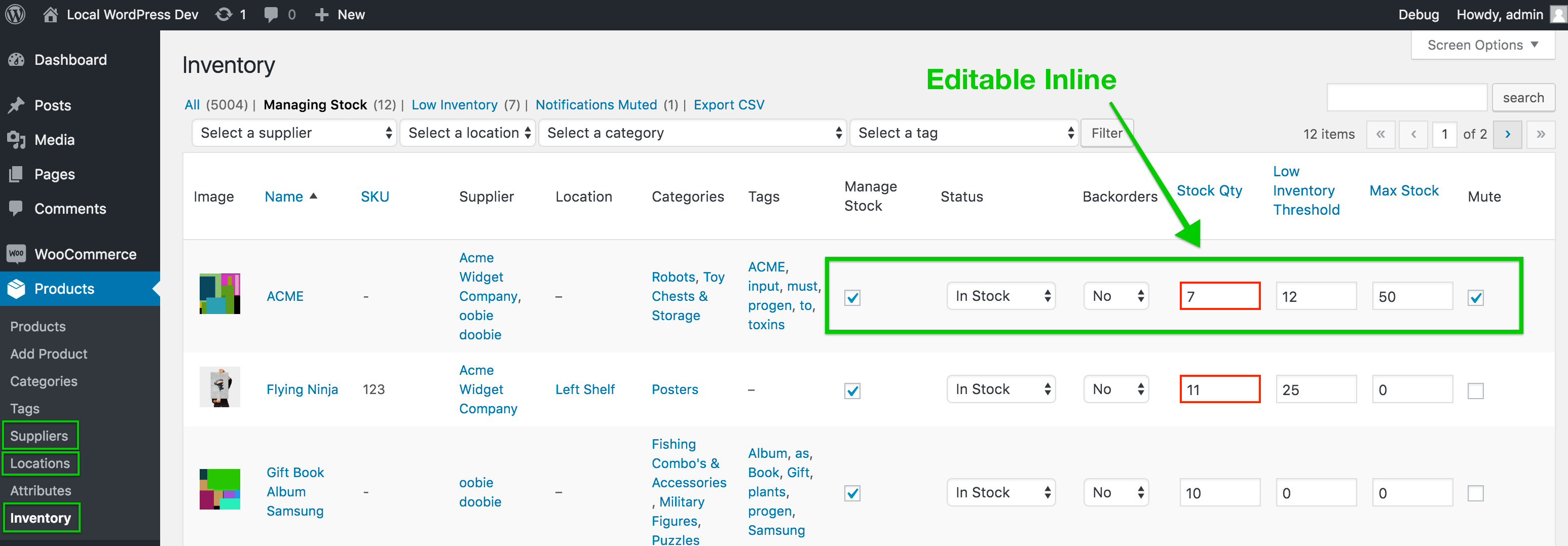Image resolution: width=1568 pixels, height=546 pixels.
Task: Open the Select a supplier dropdown
Action: pos(294,133)
